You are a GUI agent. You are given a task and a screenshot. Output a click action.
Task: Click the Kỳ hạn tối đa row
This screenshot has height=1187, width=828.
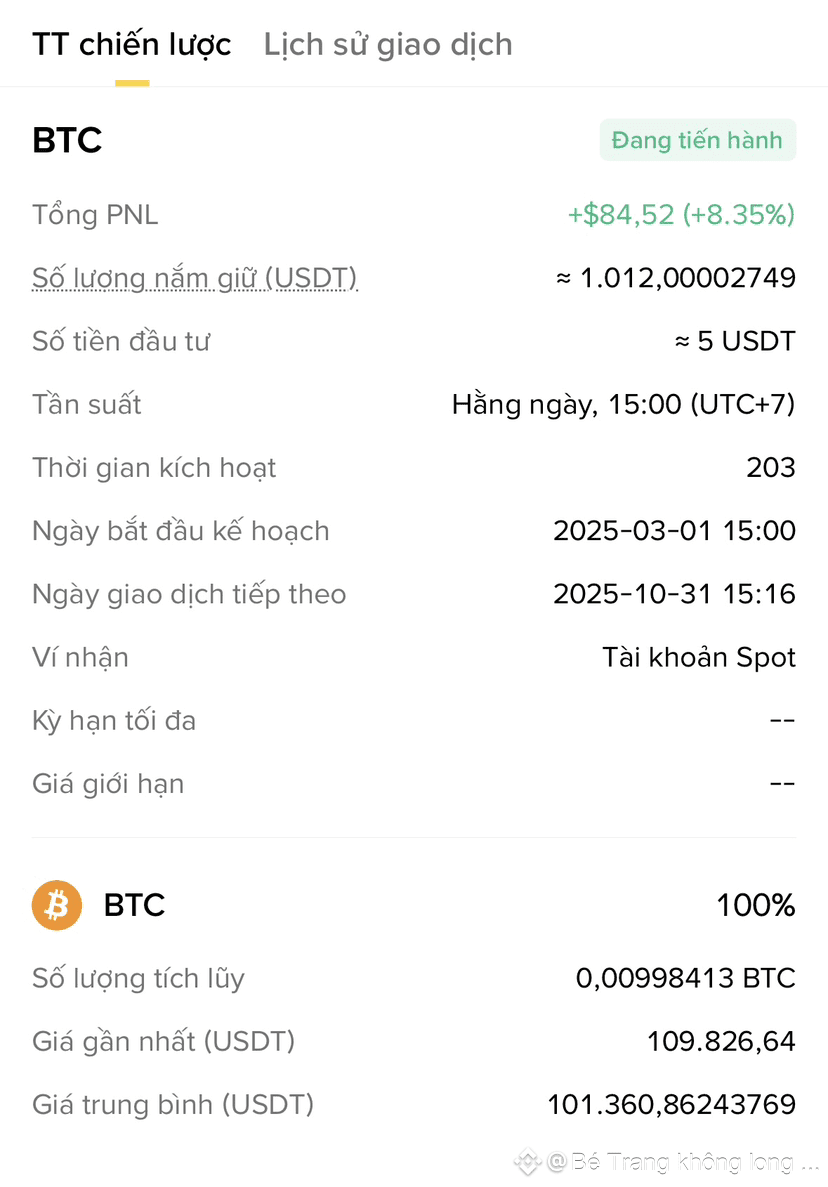pyautogui.click(x=414, y=721)
